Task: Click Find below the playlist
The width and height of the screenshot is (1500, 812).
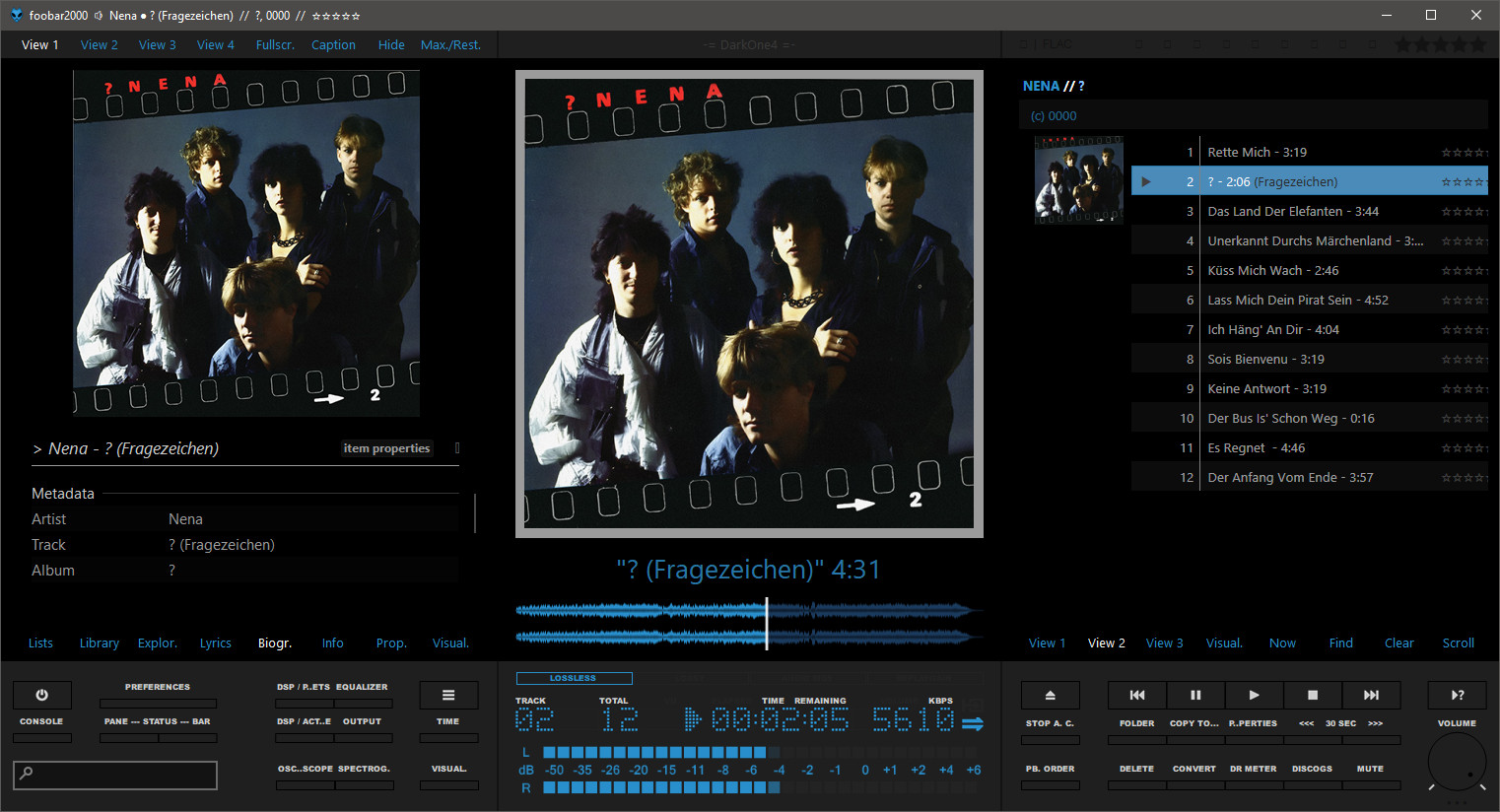Action: (x=1341, y=643)
